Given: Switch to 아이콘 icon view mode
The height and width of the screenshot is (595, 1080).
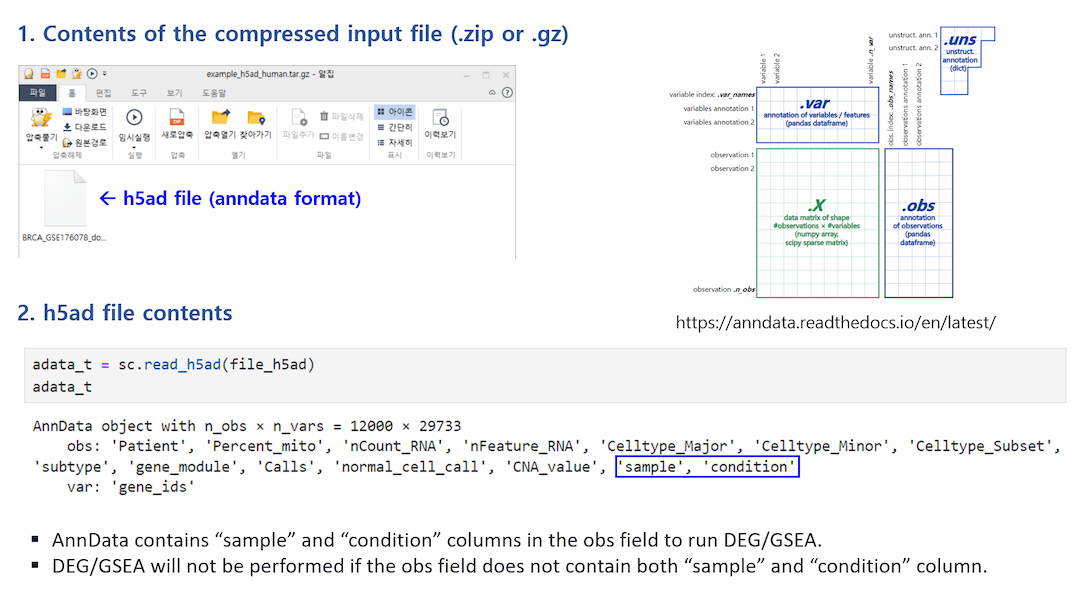Looking at the screenshot, I should click(394, 112).
